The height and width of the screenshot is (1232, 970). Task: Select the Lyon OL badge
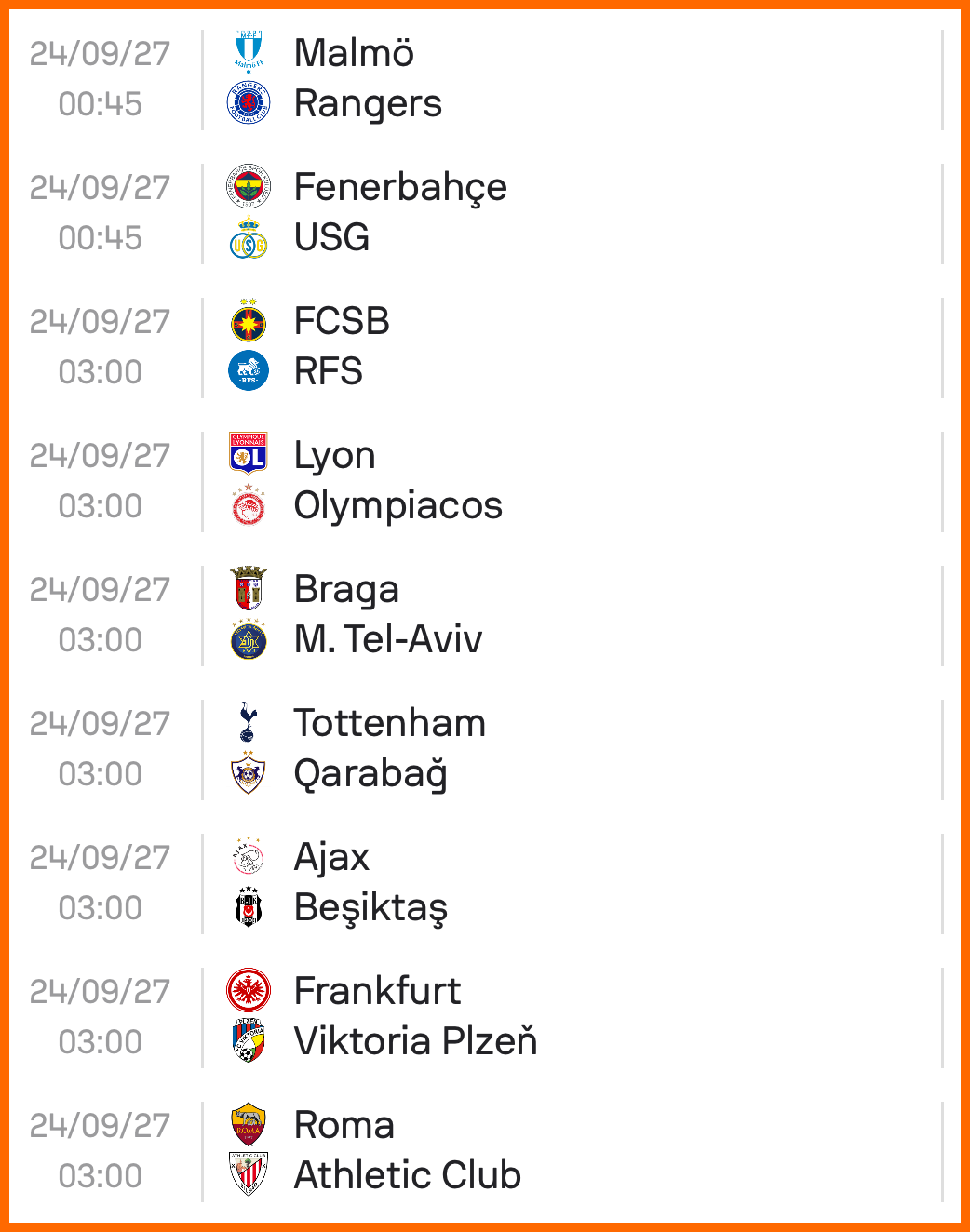(249, 454)
